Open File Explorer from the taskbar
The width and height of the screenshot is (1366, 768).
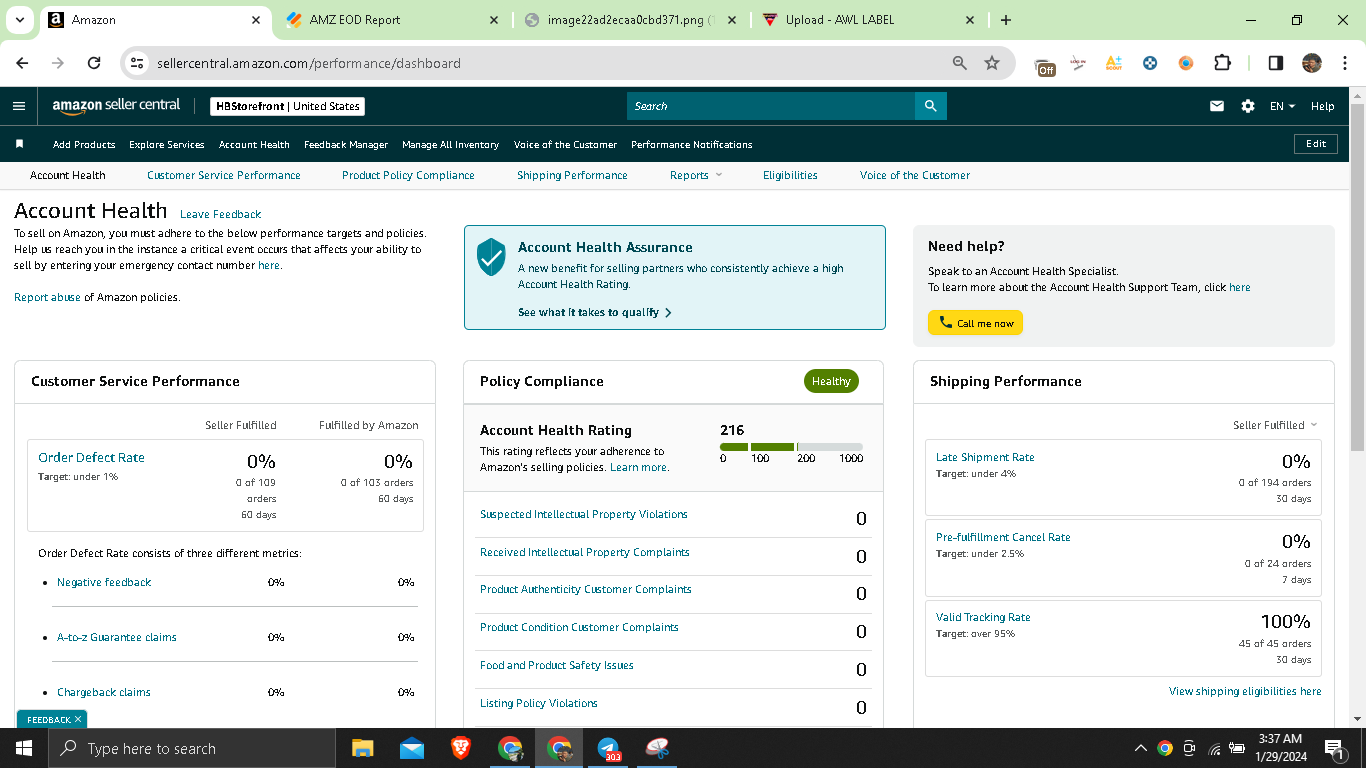click(x=362, y=748)
